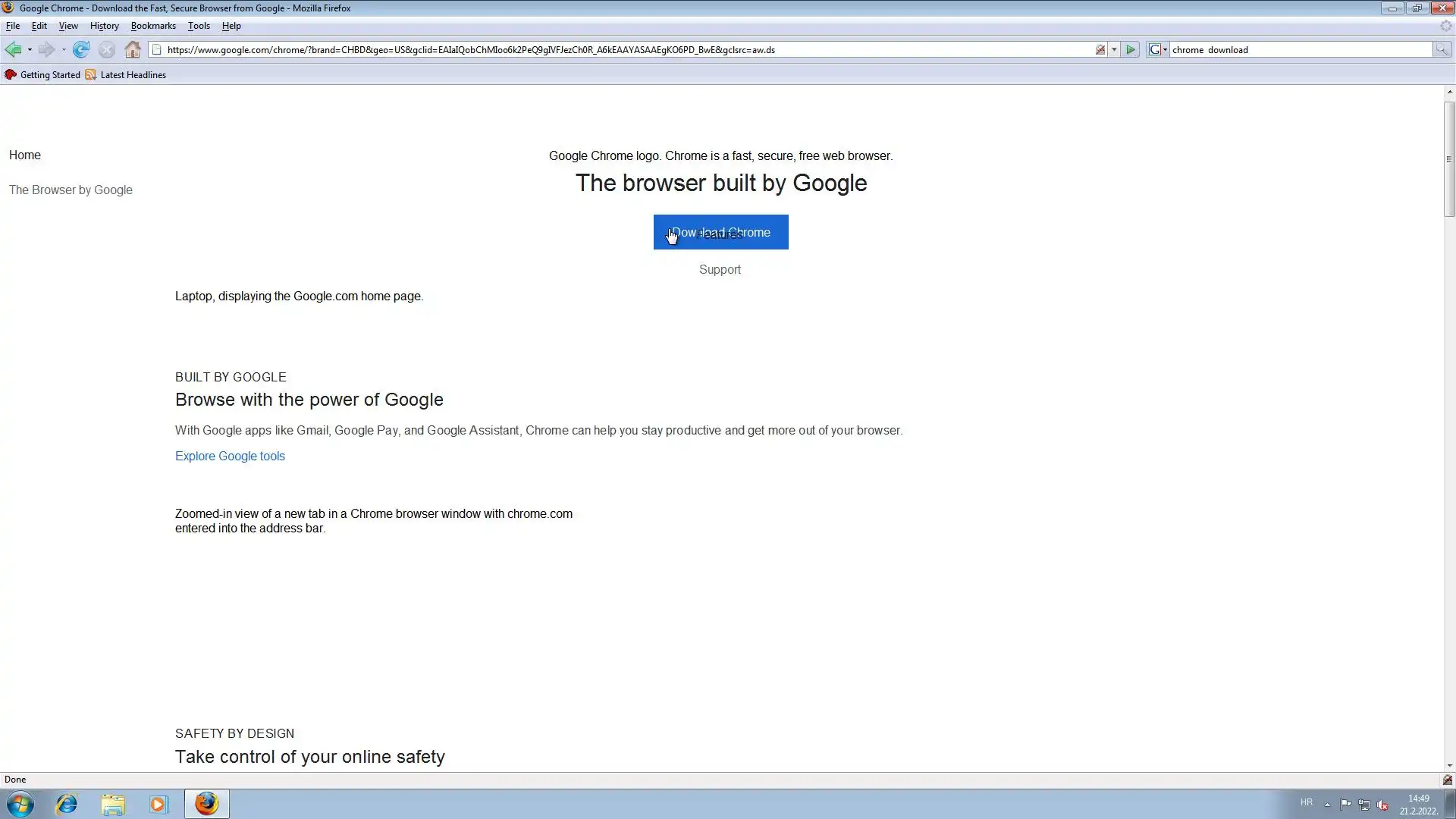Viewport: 1456px width, 819px height.
Task: Click the green Back arrow button
Action: coord(13,50)
